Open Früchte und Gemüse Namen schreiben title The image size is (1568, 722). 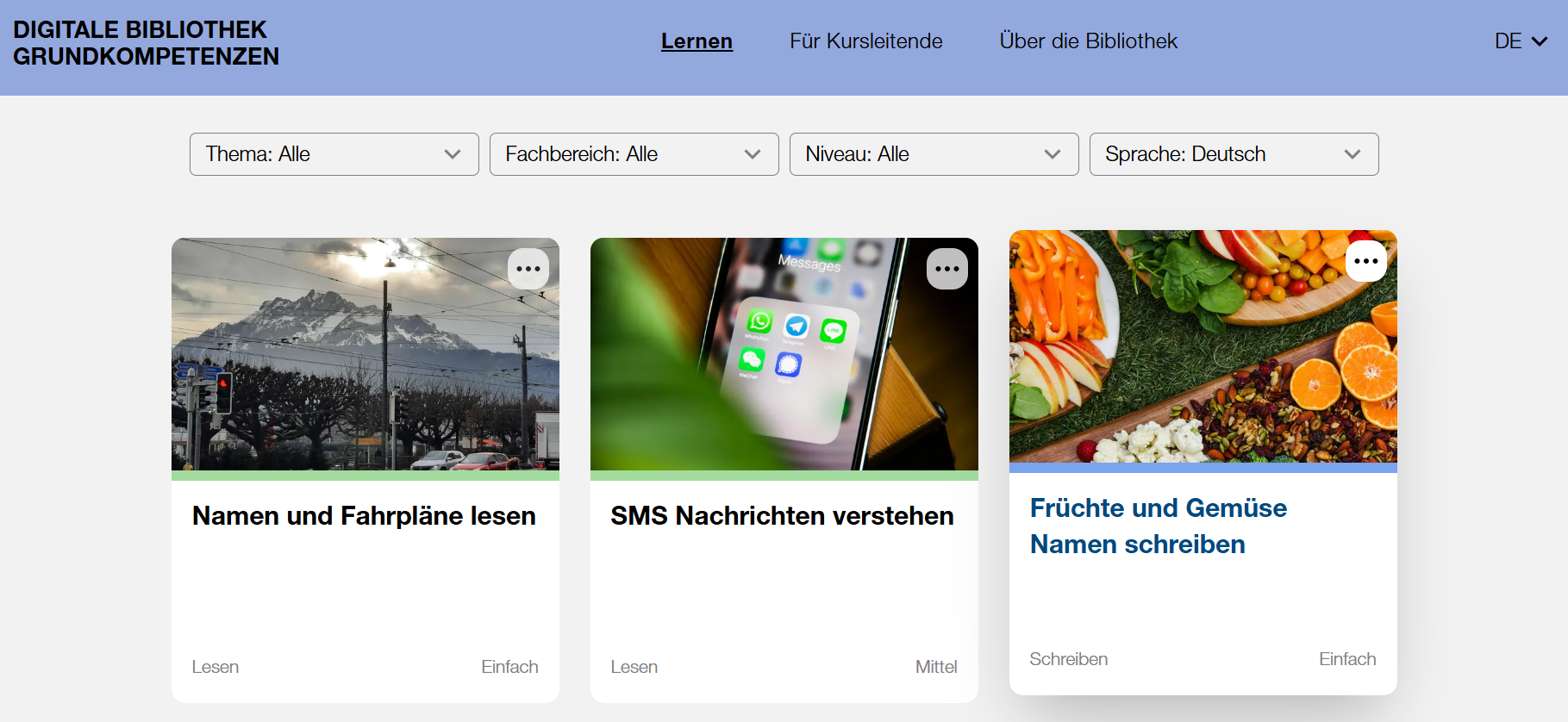point(1158,526)
